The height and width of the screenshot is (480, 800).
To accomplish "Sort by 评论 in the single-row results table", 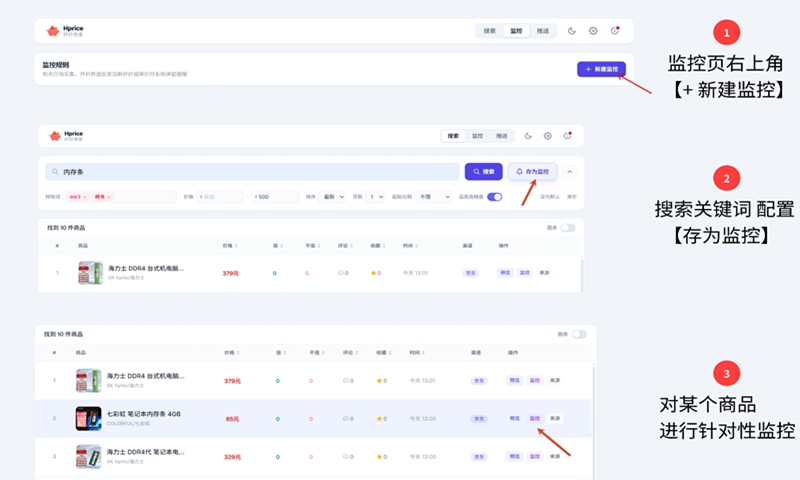I will pyautogui.click(x=344, y=246).
